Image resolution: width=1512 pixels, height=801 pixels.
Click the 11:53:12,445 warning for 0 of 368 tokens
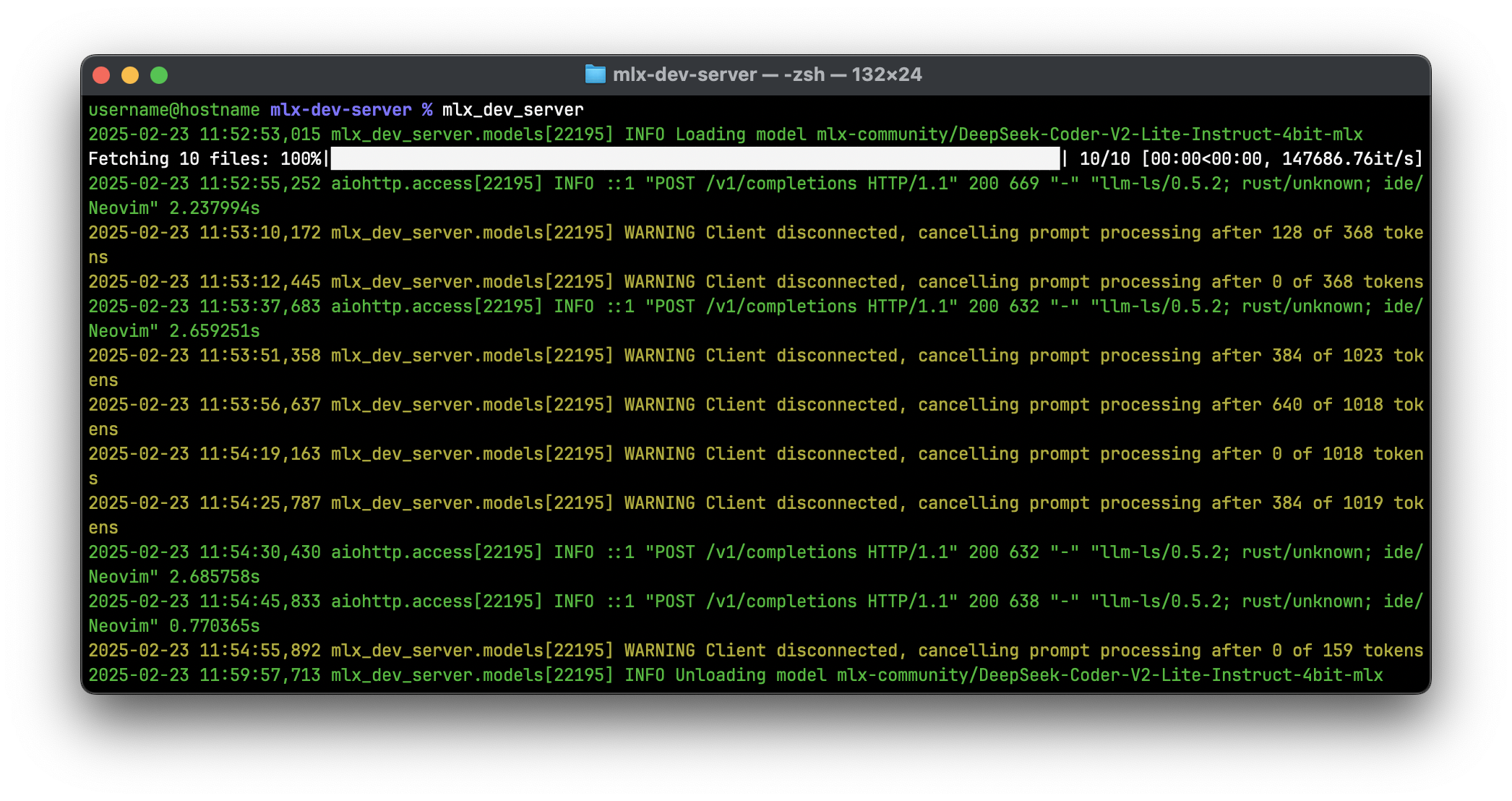point(756,282)
